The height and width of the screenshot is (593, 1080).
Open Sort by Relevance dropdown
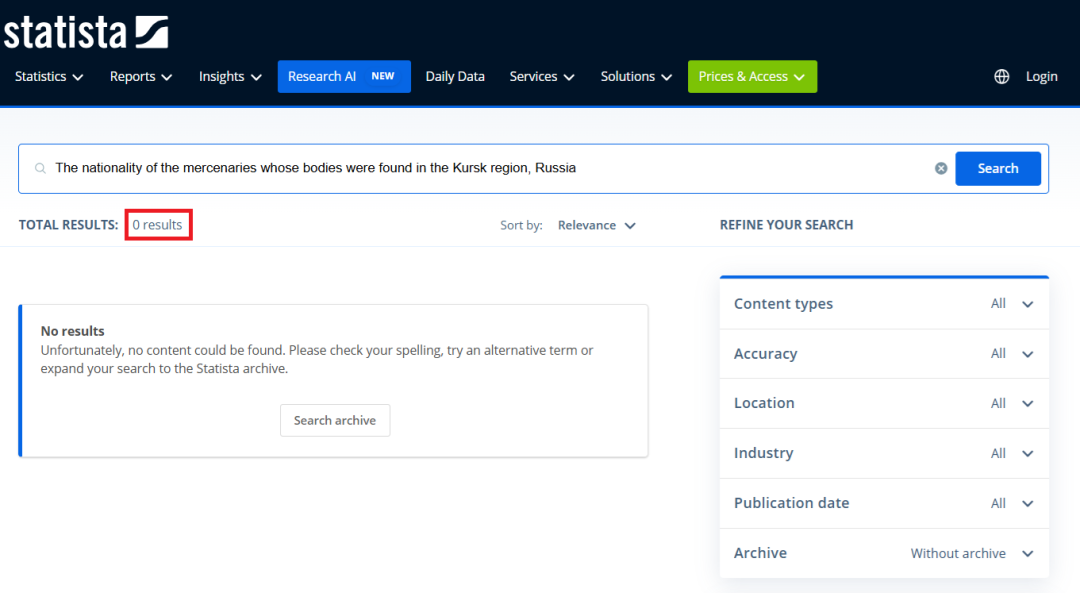tap(596, 225)
